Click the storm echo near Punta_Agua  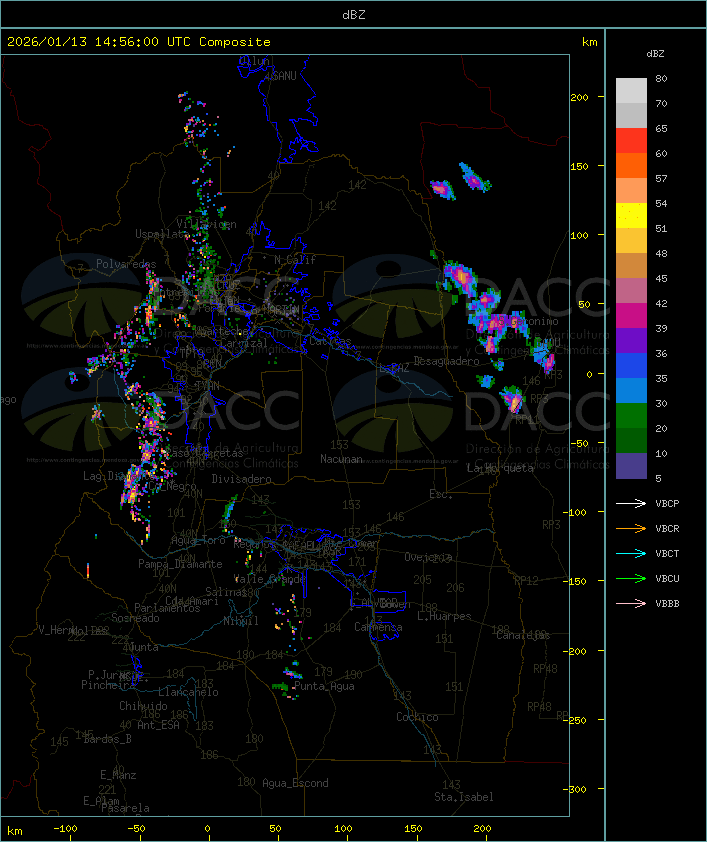click(x=291, y=673)
